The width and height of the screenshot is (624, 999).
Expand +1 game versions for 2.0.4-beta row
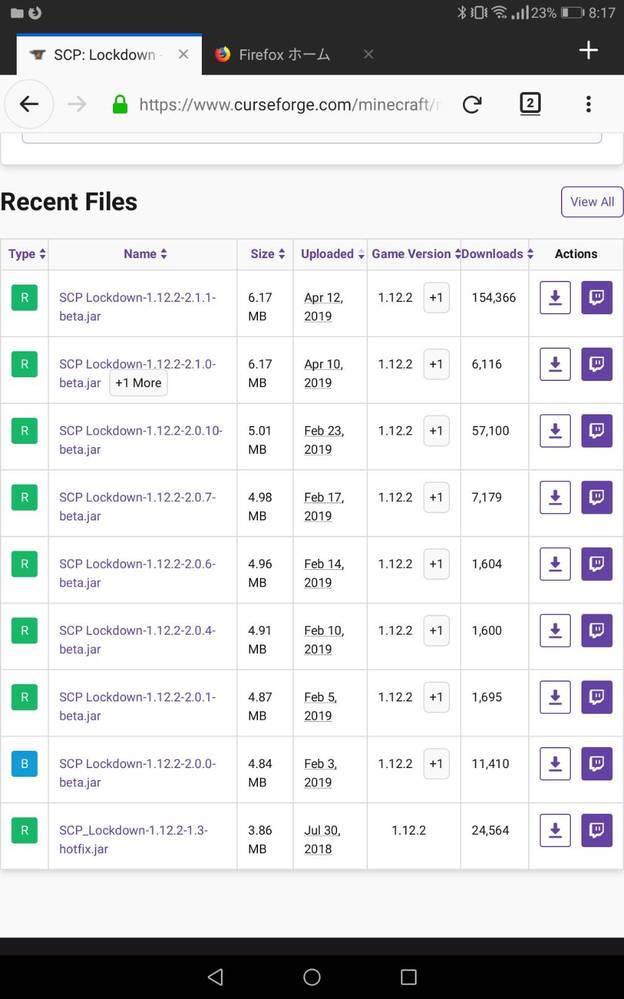point(436,631)
